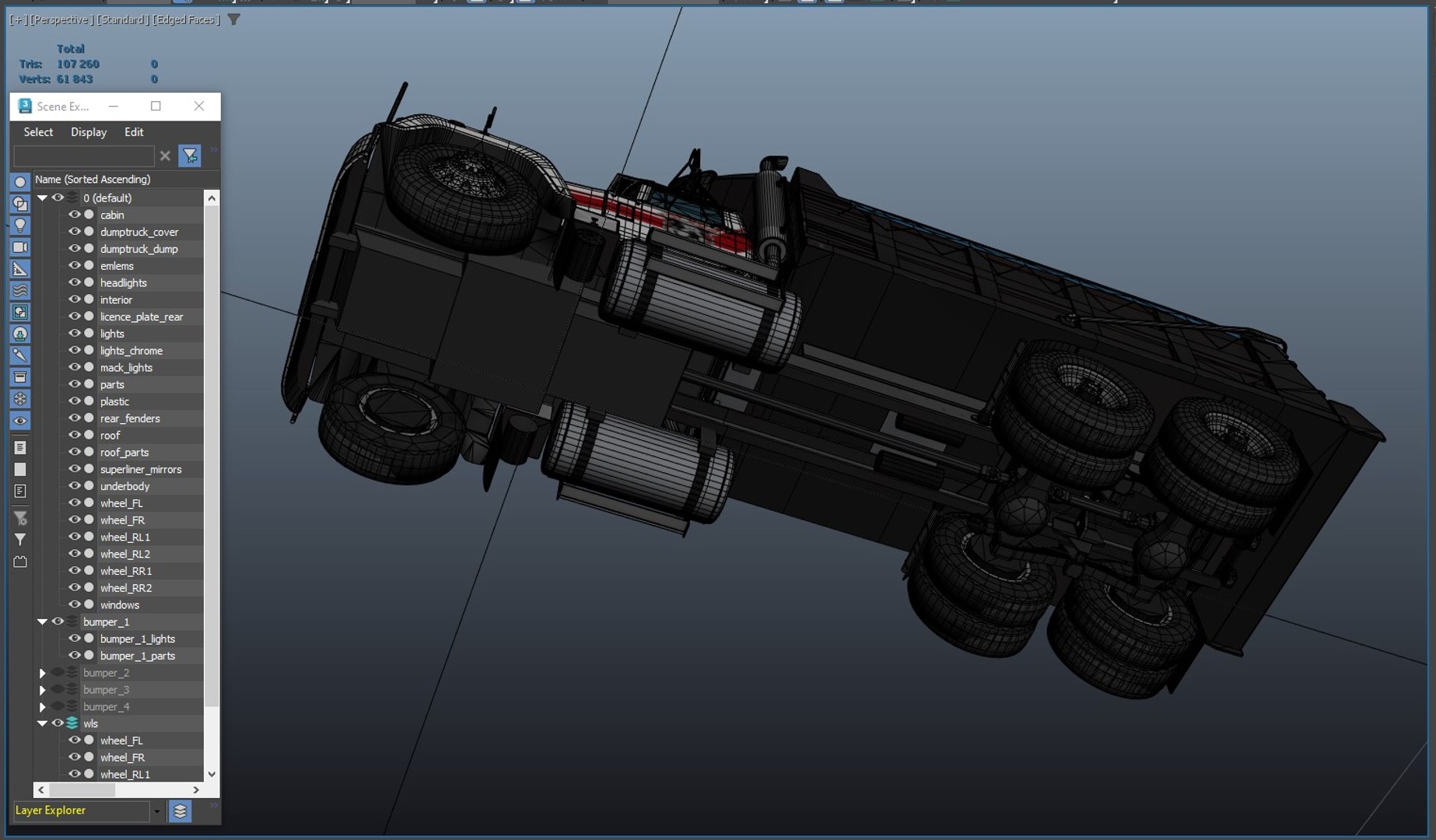Expand the bumper_4 layer
The image size is (1436, 840).
42,706
